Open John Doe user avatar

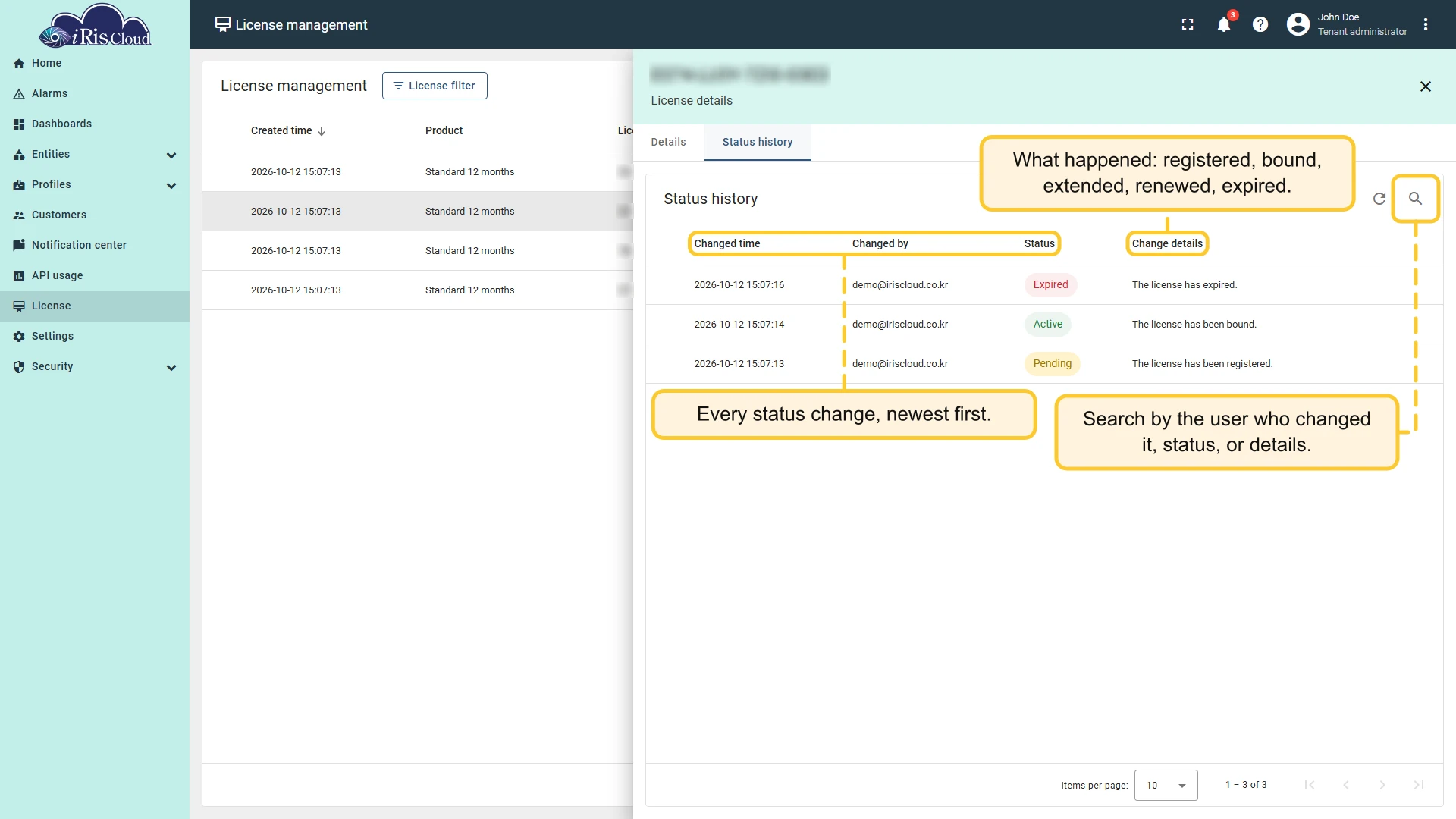point(1298,24)
